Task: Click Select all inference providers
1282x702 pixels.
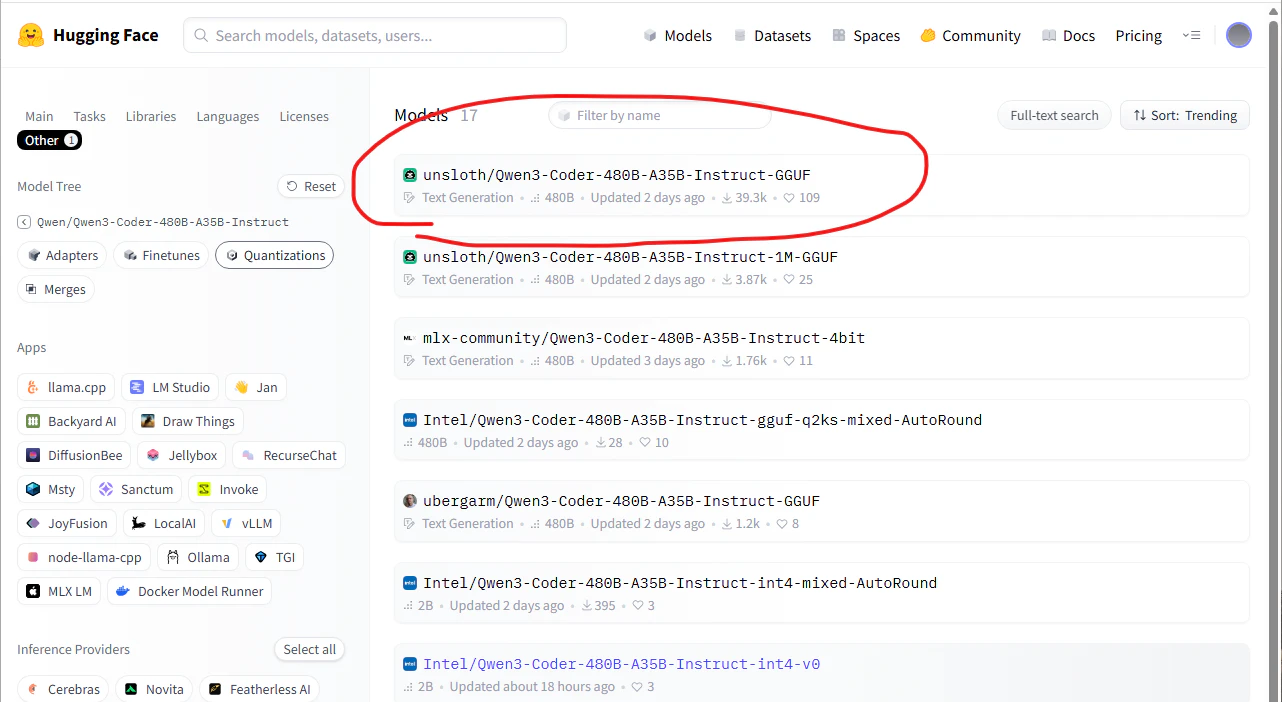Action: click(309, 649)
